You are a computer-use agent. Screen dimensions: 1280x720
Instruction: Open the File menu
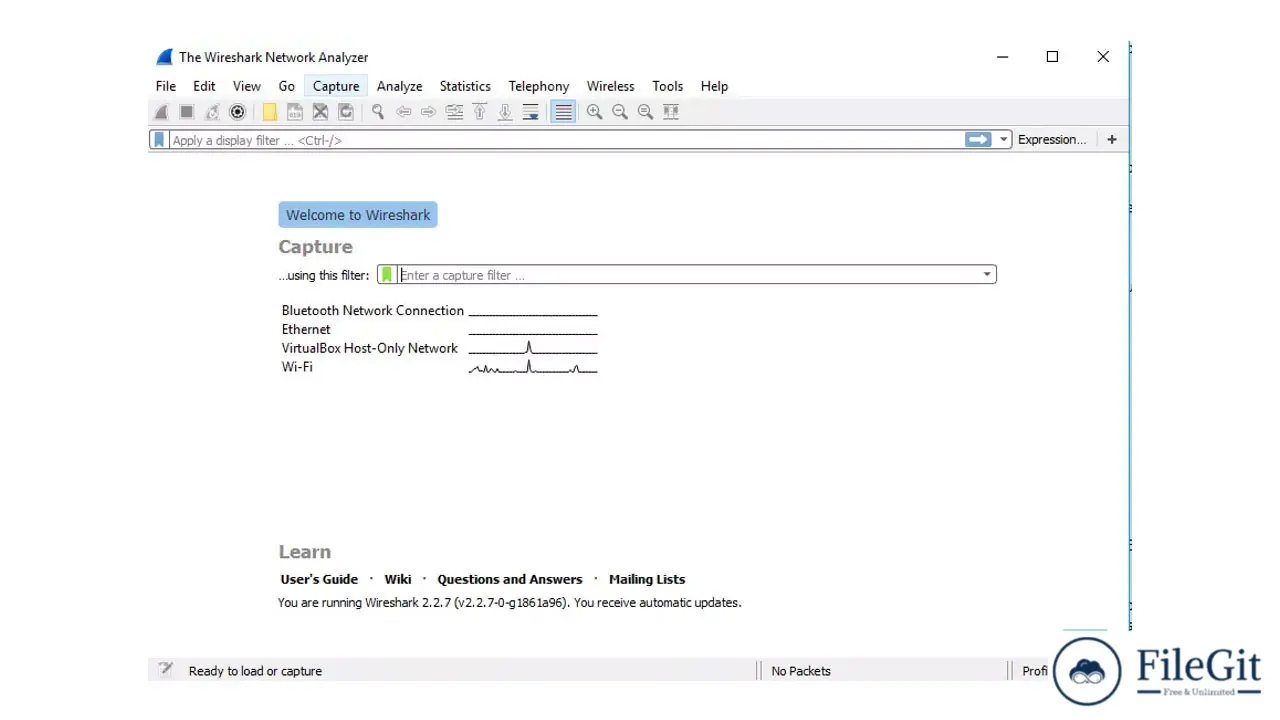tap(166, 86)
